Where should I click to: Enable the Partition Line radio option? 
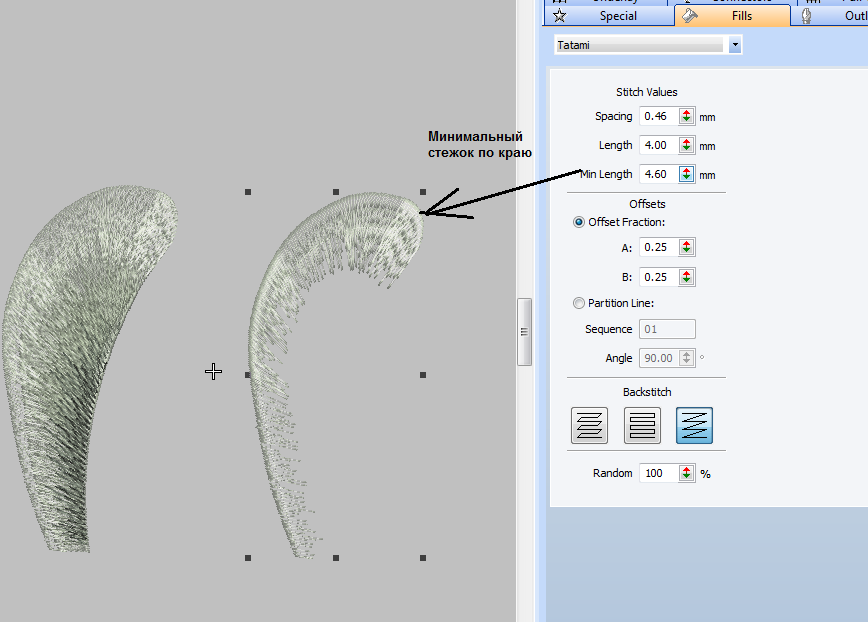[580, 303]
